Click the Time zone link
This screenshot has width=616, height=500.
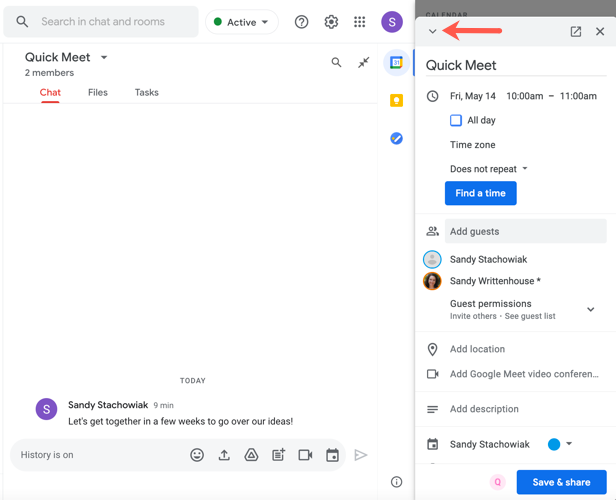pos(473,145)
